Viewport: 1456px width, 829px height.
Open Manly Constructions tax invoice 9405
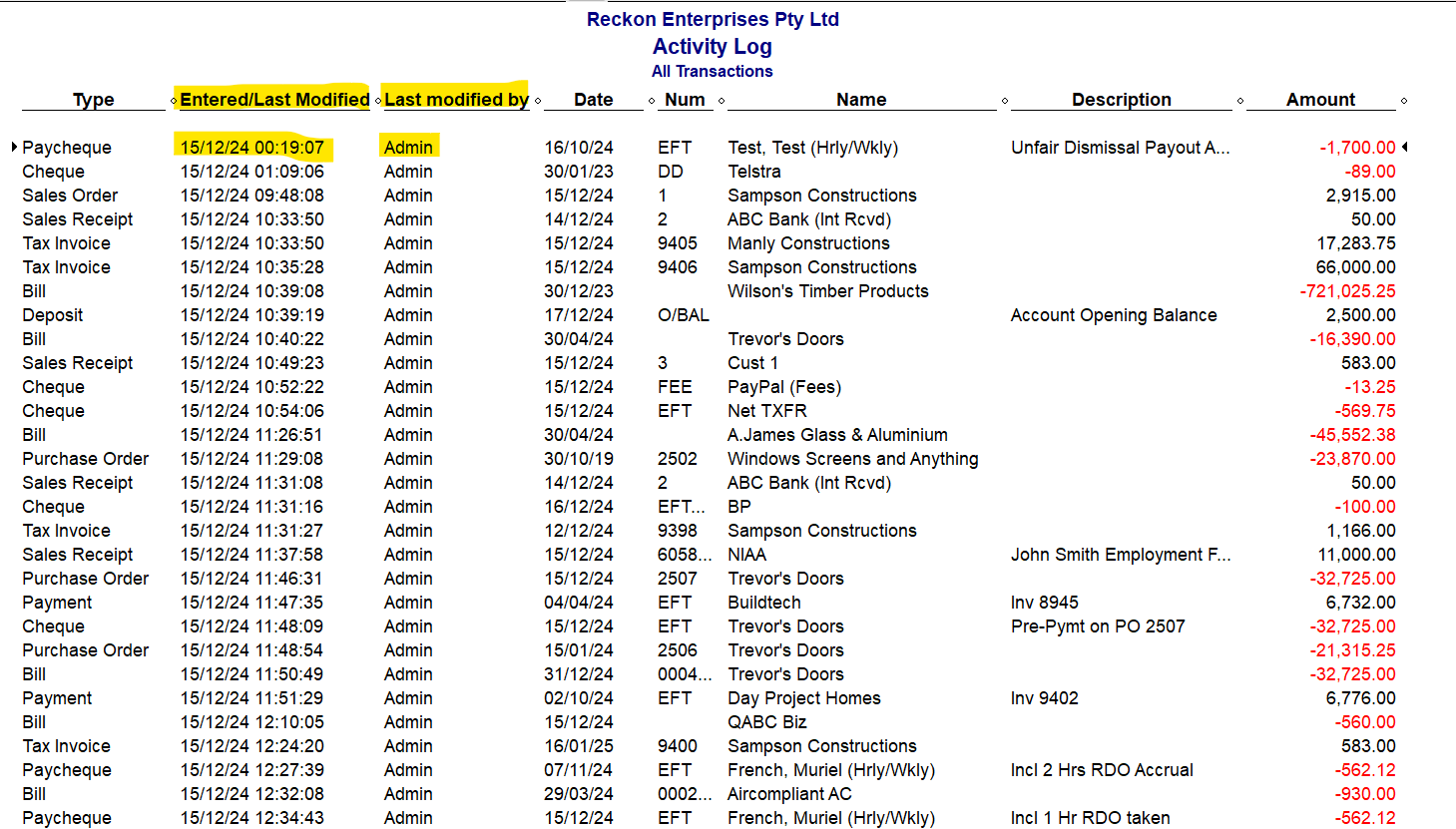709,243
